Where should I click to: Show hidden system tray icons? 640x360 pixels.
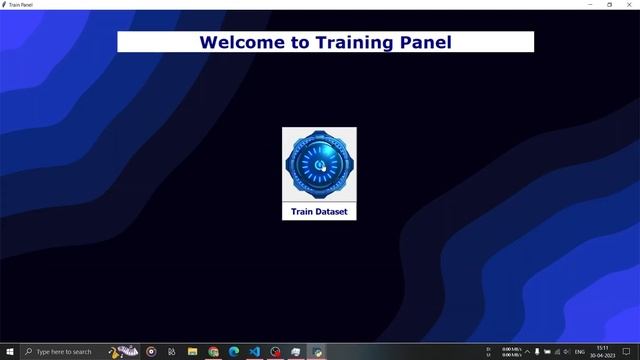click(x=527, y=351)
